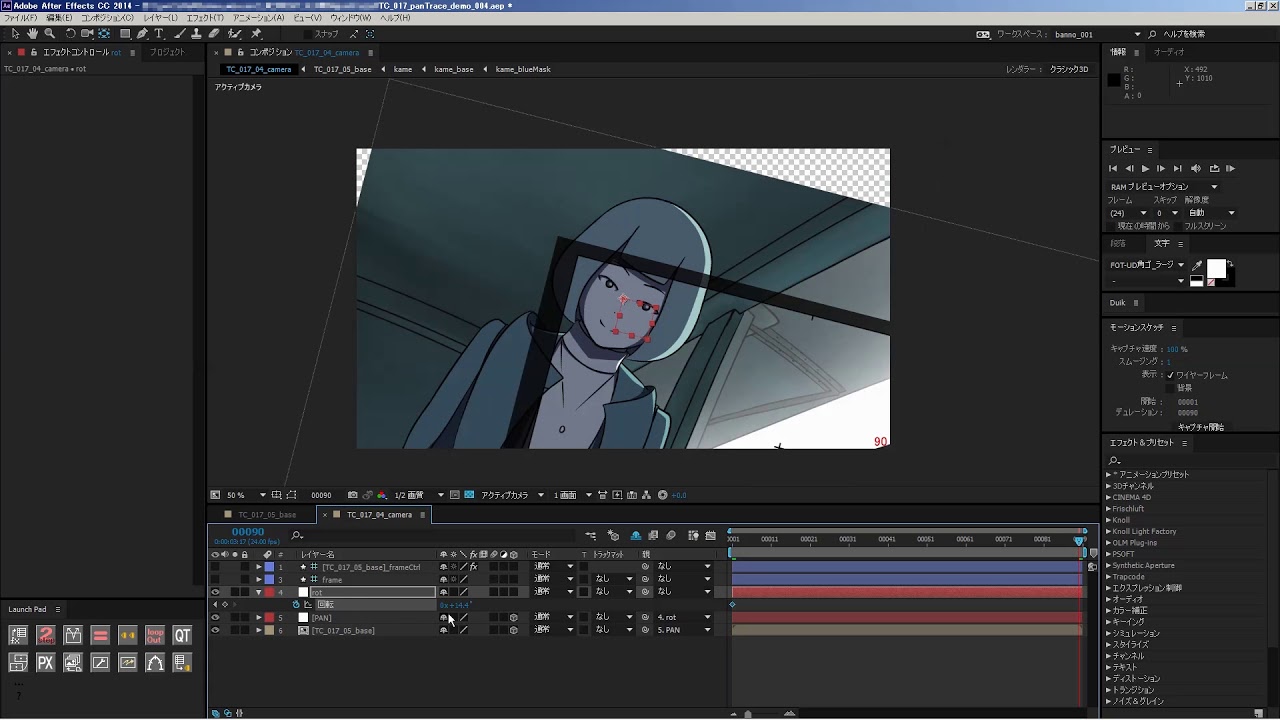Select the Zoom magnifier tool
1280x720 pixels.
[x=49, y=34]
